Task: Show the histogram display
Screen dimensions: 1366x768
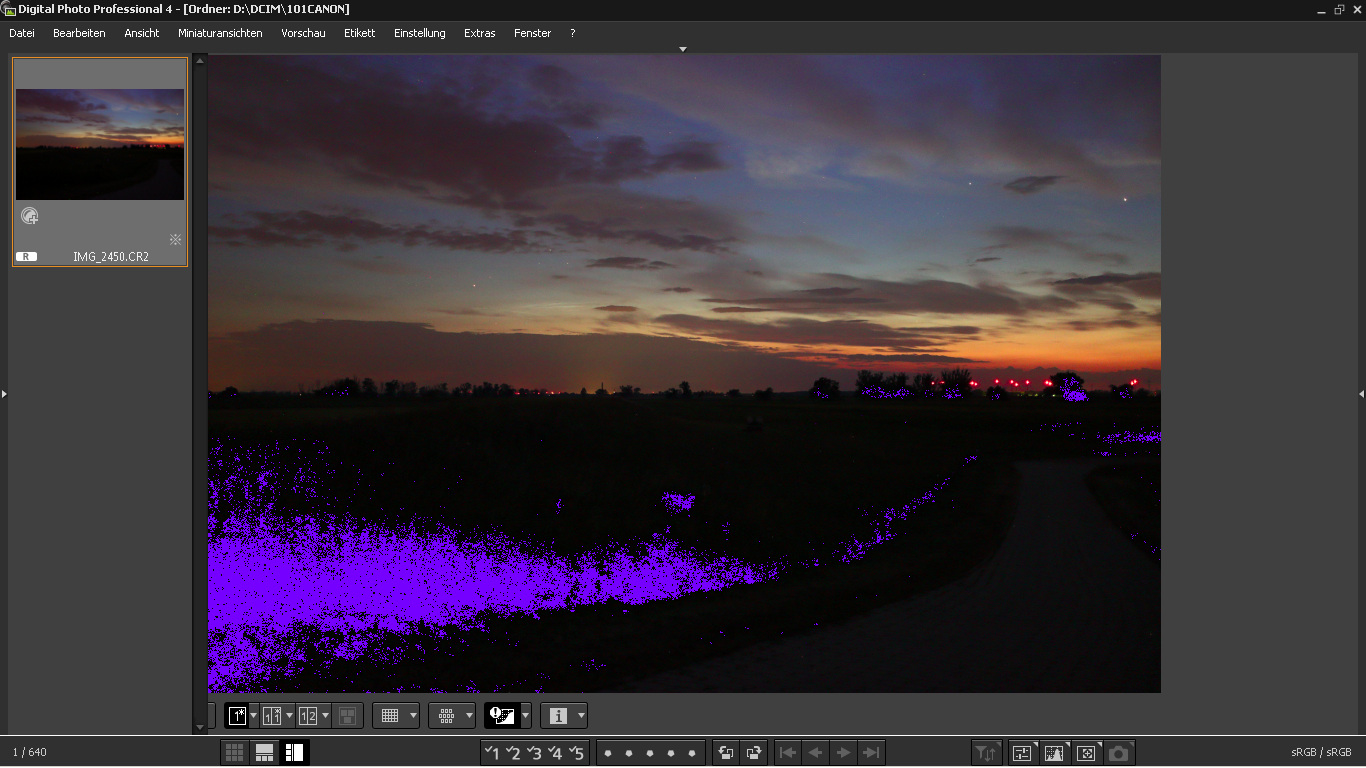Action: pyautogui.click(x=1054, y=753)
